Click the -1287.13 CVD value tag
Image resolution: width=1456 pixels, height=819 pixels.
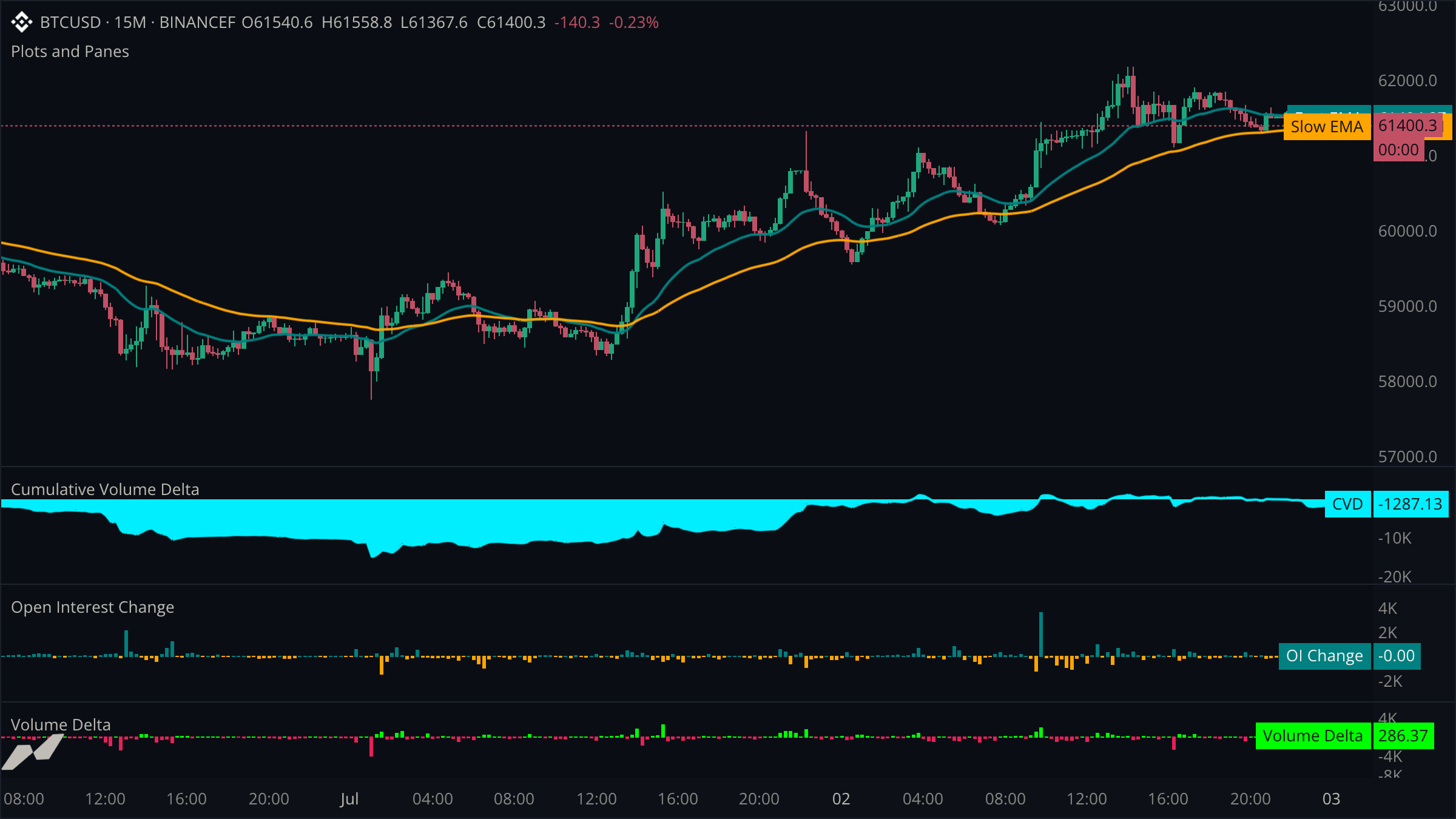[x=1410, y=504]
